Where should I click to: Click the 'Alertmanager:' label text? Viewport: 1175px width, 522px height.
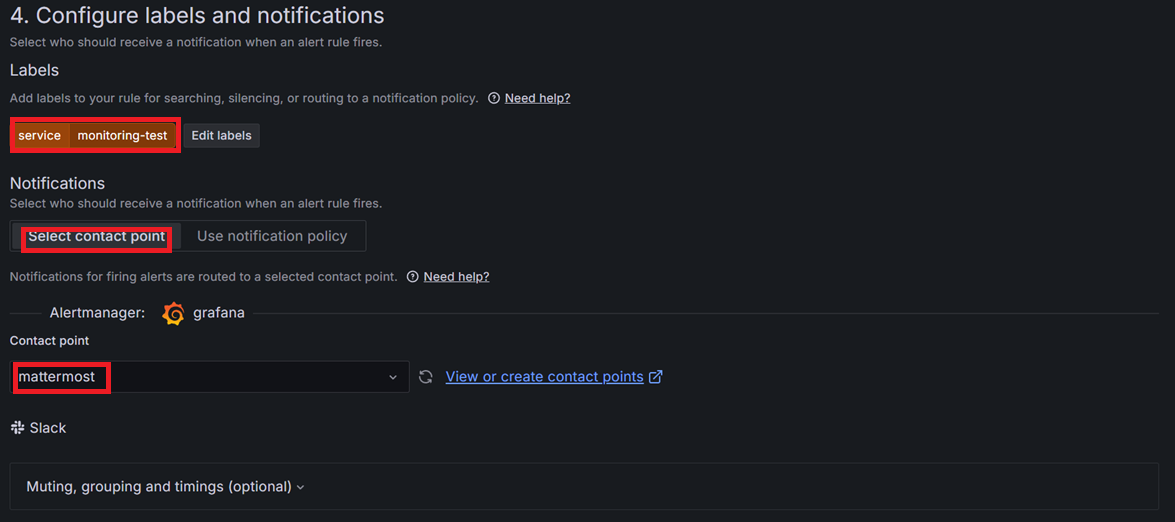click(97, 313)
